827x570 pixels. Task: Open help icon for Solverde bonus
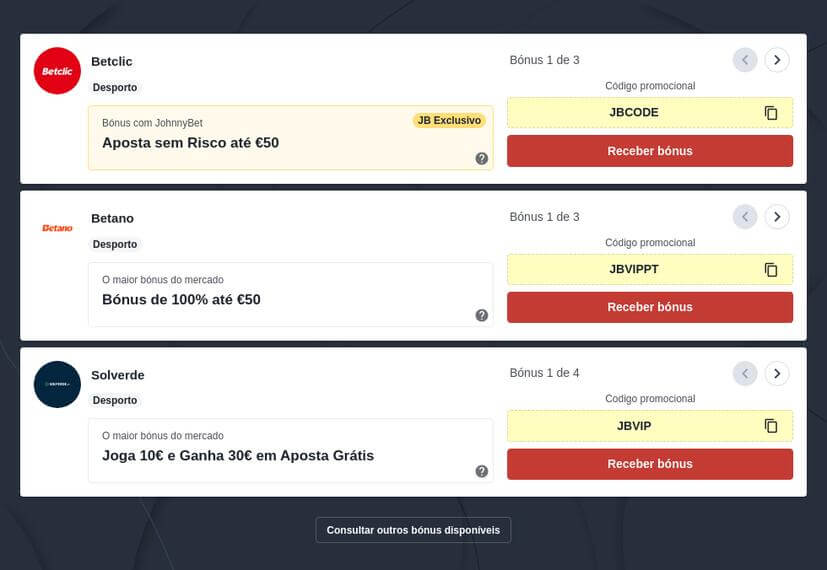click(482, 471)
